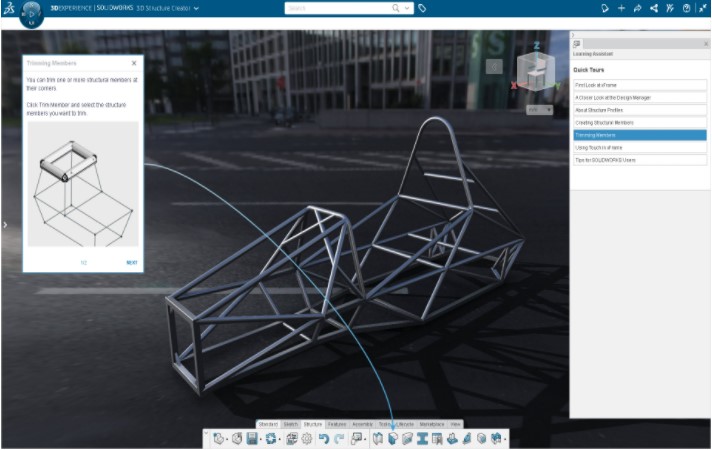Click the Redo arrow

[x=339, y=439]
